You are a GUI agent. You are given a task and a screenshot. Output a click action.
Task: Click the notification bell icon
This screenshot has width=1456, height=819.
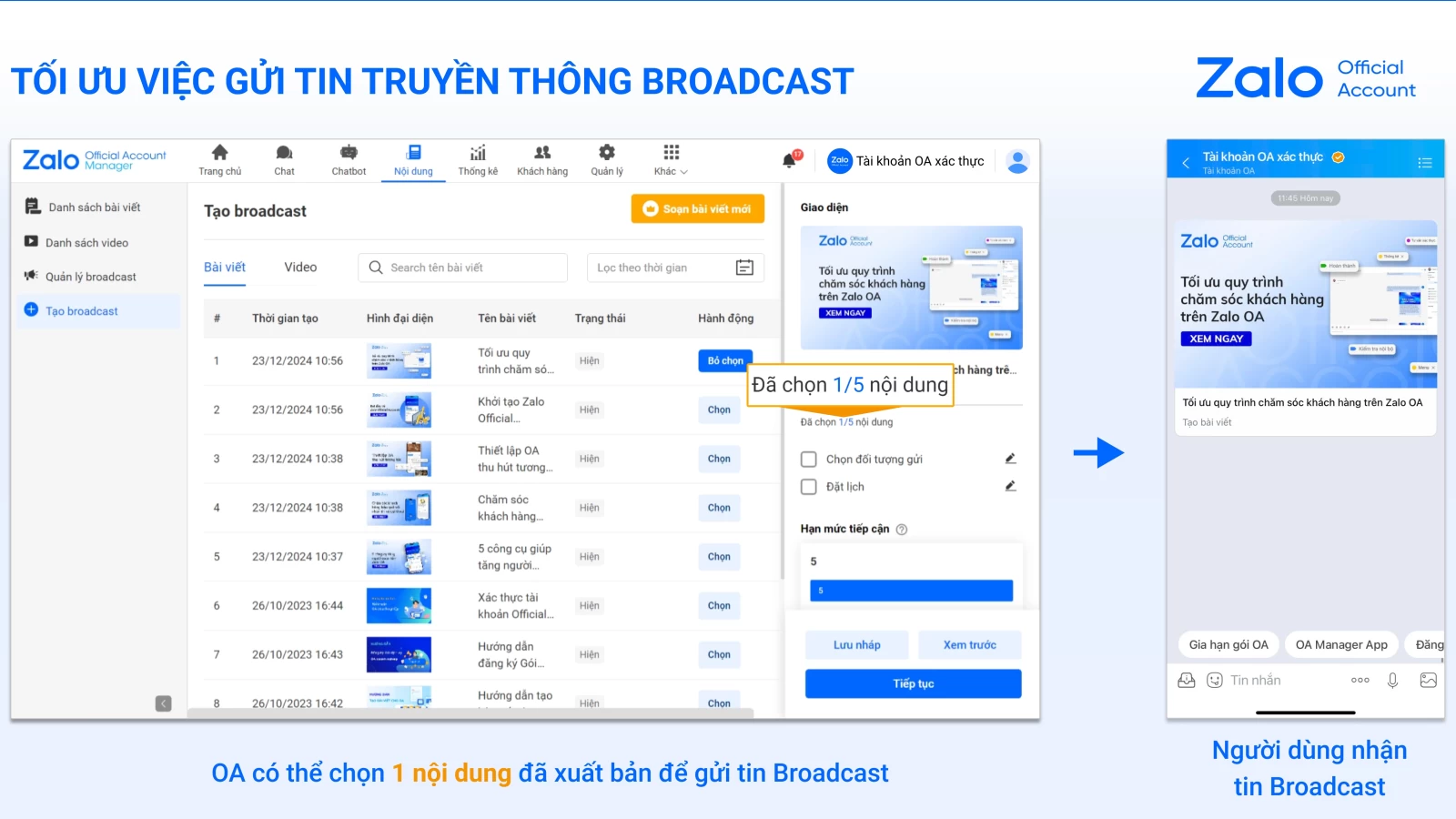pyautogui.click(x=790, y=160)
